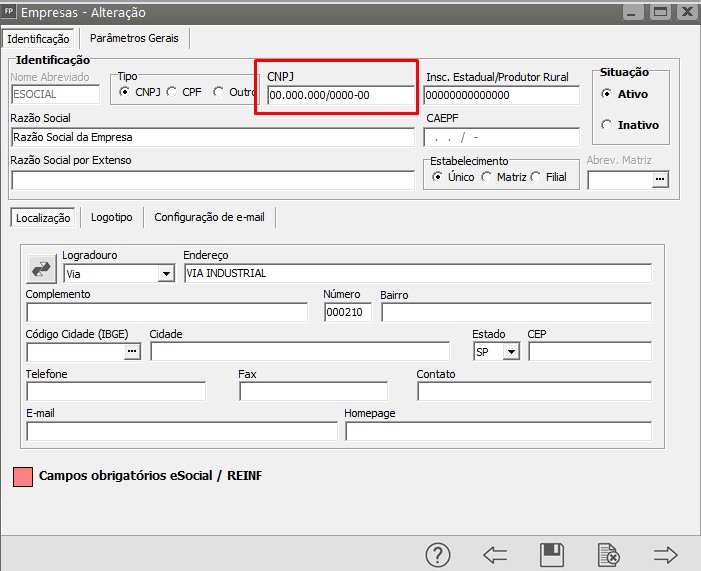Screen dimensions: 701x571
Task: Choose Matriz as Estabelecimento type
Action: pyautogui.click(x=486, y=177)
